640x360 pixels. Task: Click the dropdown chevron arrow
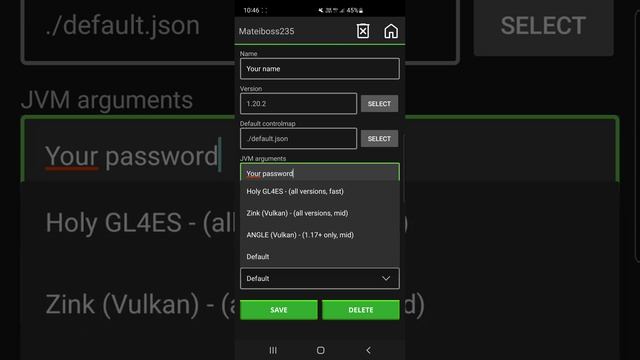click(386, 278)
